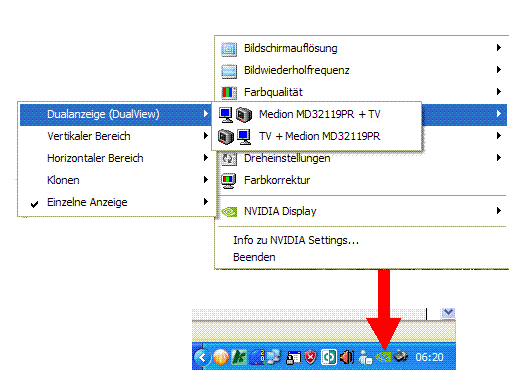Image resolution: width=512 pixels, height=384 pixels.
Task: Select Einzelne Anzeige menu entry
Action: click(x=115, y=202)
